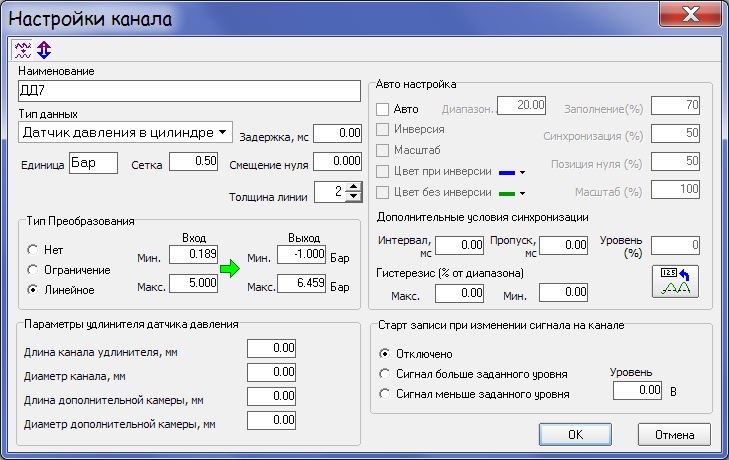Image resolution: width=729 pixels, height=460 pixels.
Task: Click the Выход Макс. field showing 6.459
Action: (x=301, y=283)
